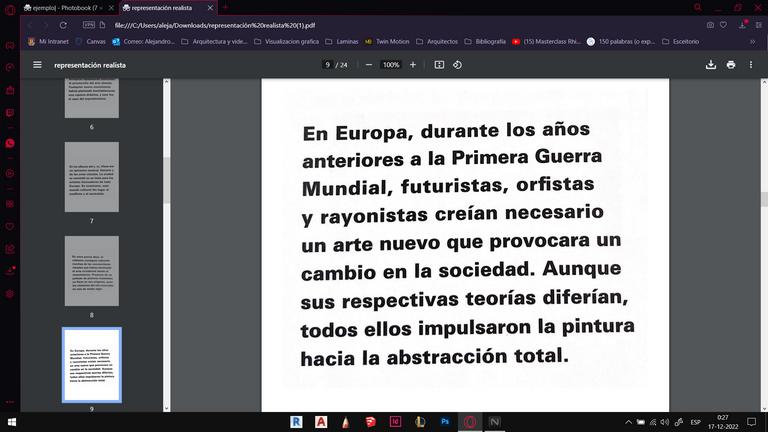This screenshot has width=768, height=432.
Task: Open the browser tab search magnifier
Action: (698, 7)
